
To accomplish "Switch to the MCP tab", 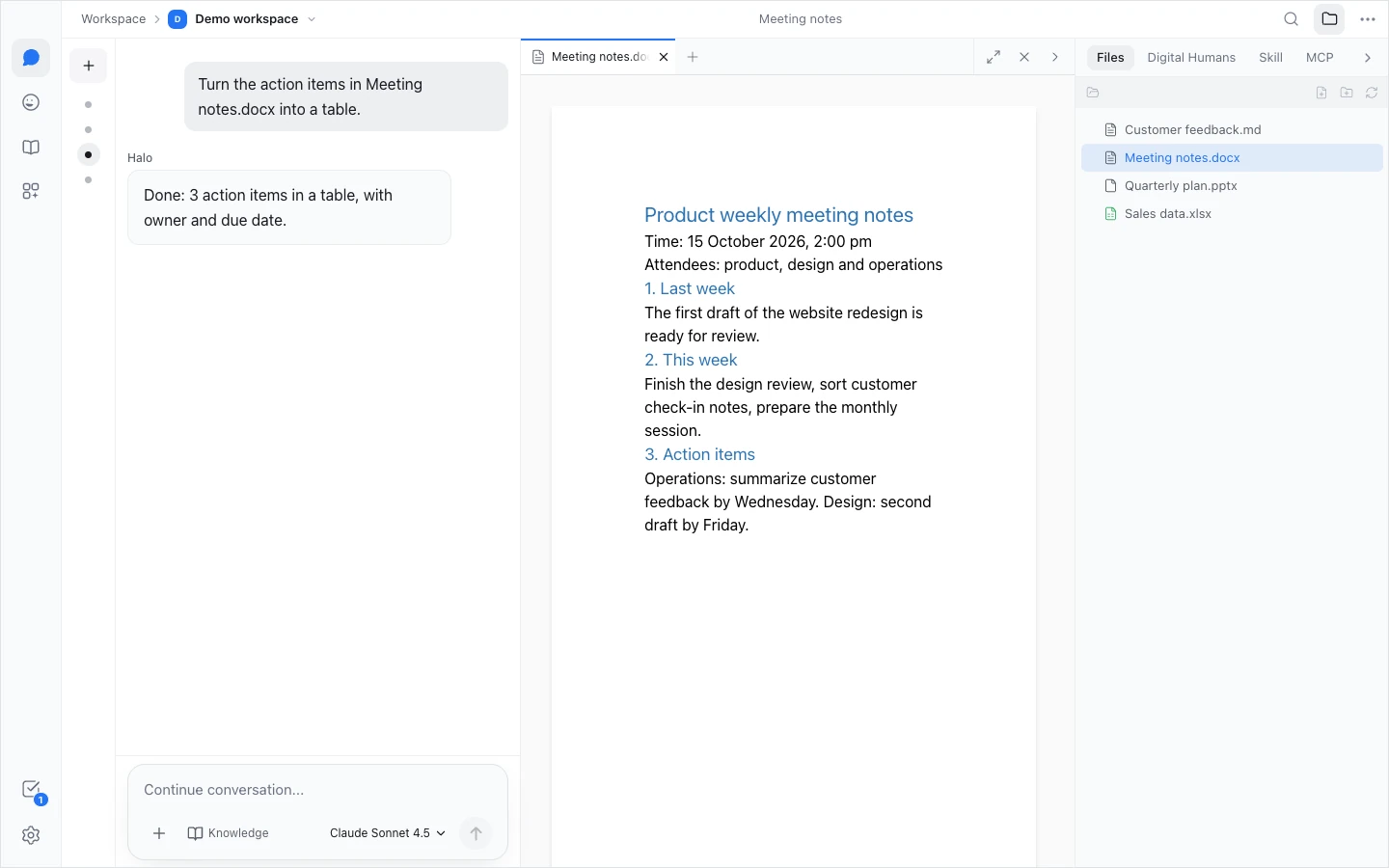I will [x=1320, y=58].
